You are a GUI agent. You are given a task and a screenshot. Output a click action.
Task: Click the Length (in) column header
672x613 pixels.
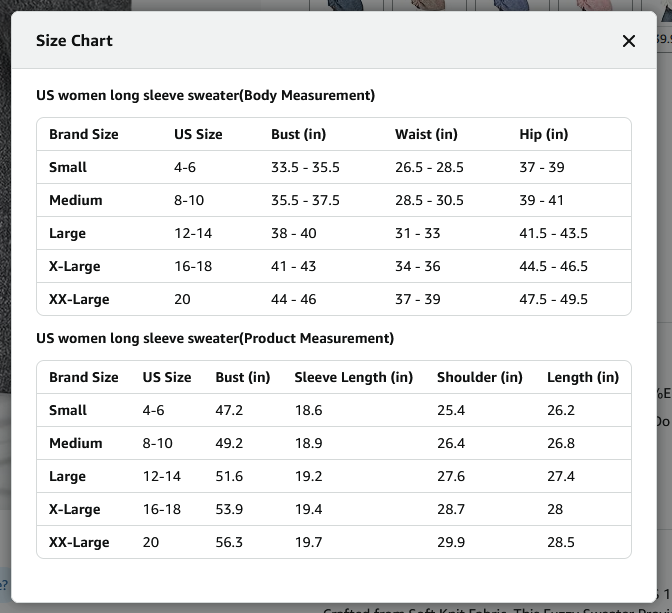pyautogui.click(x=583, y=377)
